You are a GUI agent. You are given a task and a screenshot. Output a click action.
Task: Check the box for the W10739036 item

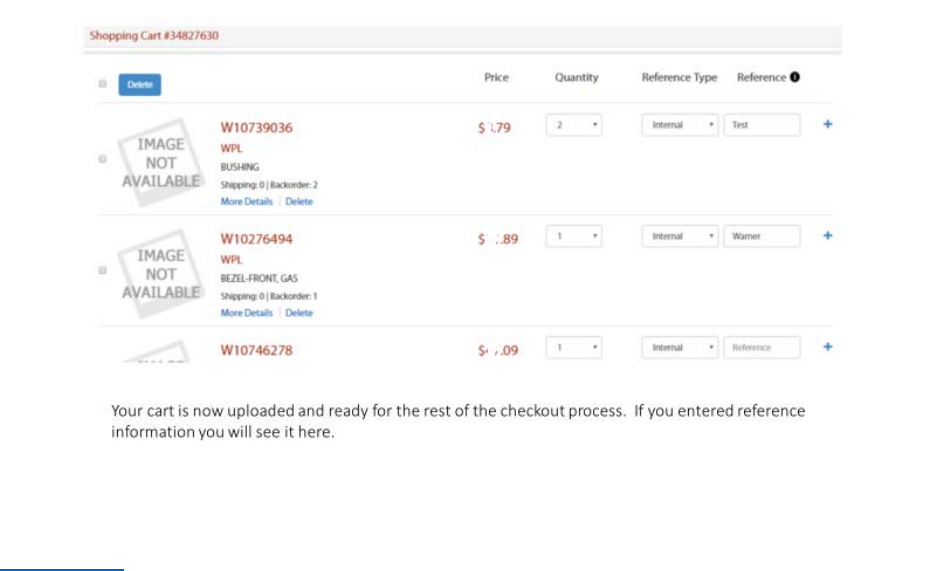tap(102, 159)
